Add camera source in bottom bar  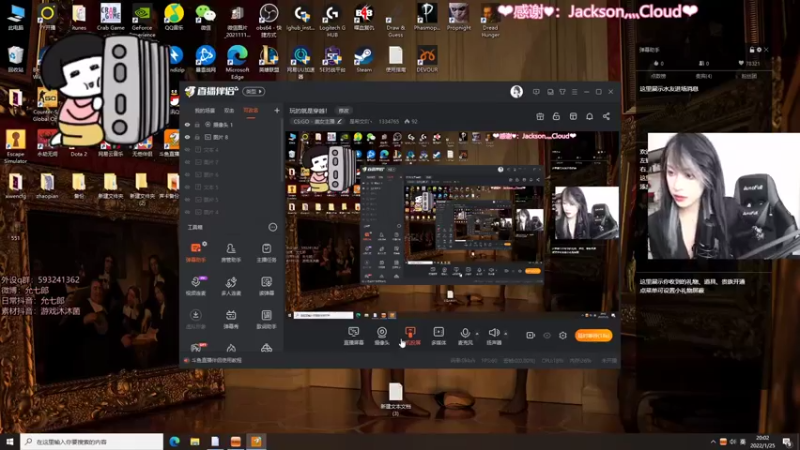click(x=382, y=336)
